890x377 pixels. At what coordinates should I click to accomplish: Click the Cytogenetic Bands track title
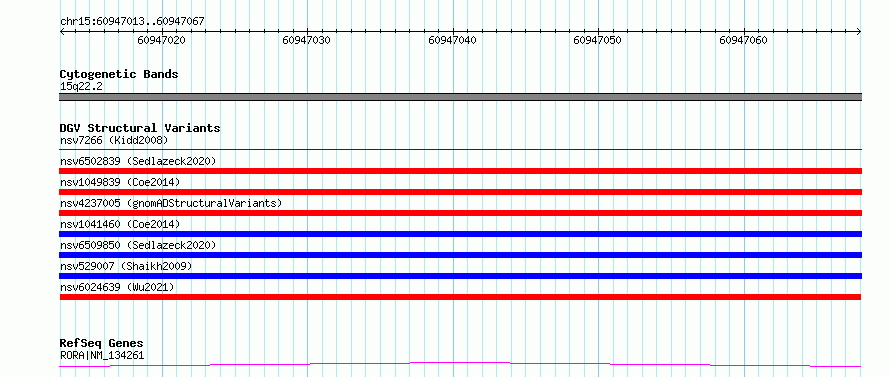click(x=119, y=74)
